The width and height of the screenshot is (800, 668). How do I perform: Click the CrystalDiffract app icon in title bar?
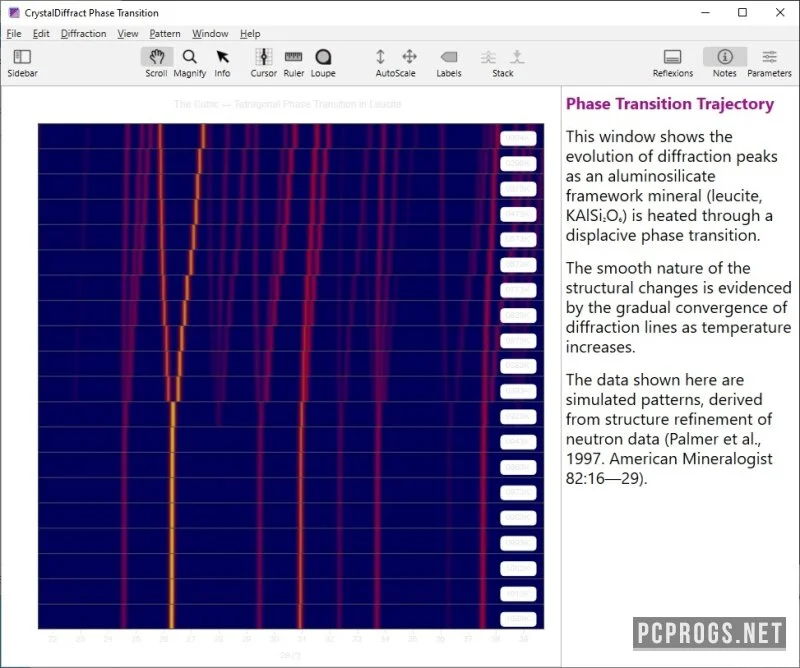pos(14,13)
